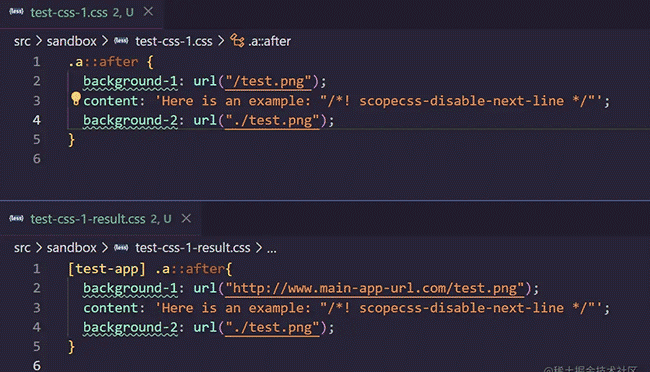Screen dimensions: 650x372
Task: Click line number 4 in top editor
Action: point(36,120)
